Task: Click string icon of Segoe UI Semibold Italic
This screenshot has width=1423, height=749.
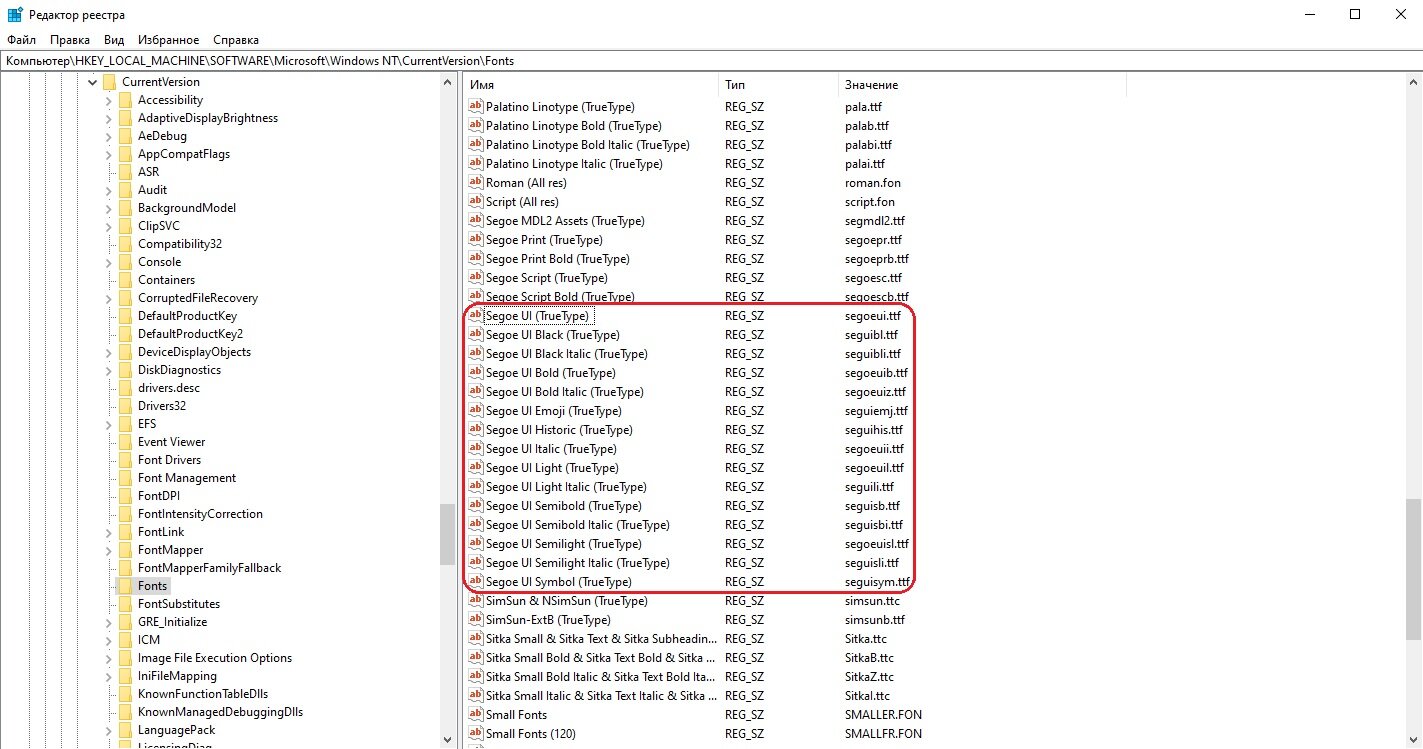Action: click(x=476, y=525)
